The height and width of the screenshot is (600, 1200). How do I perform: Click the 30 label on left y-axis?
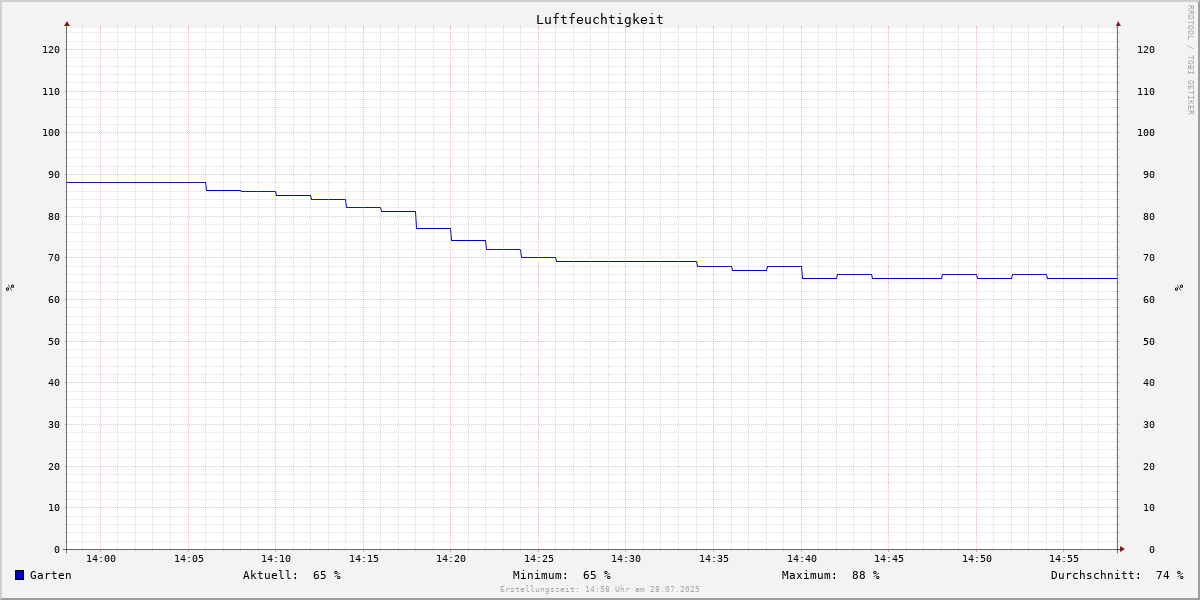pyautogui.click(x=54, y=424)
